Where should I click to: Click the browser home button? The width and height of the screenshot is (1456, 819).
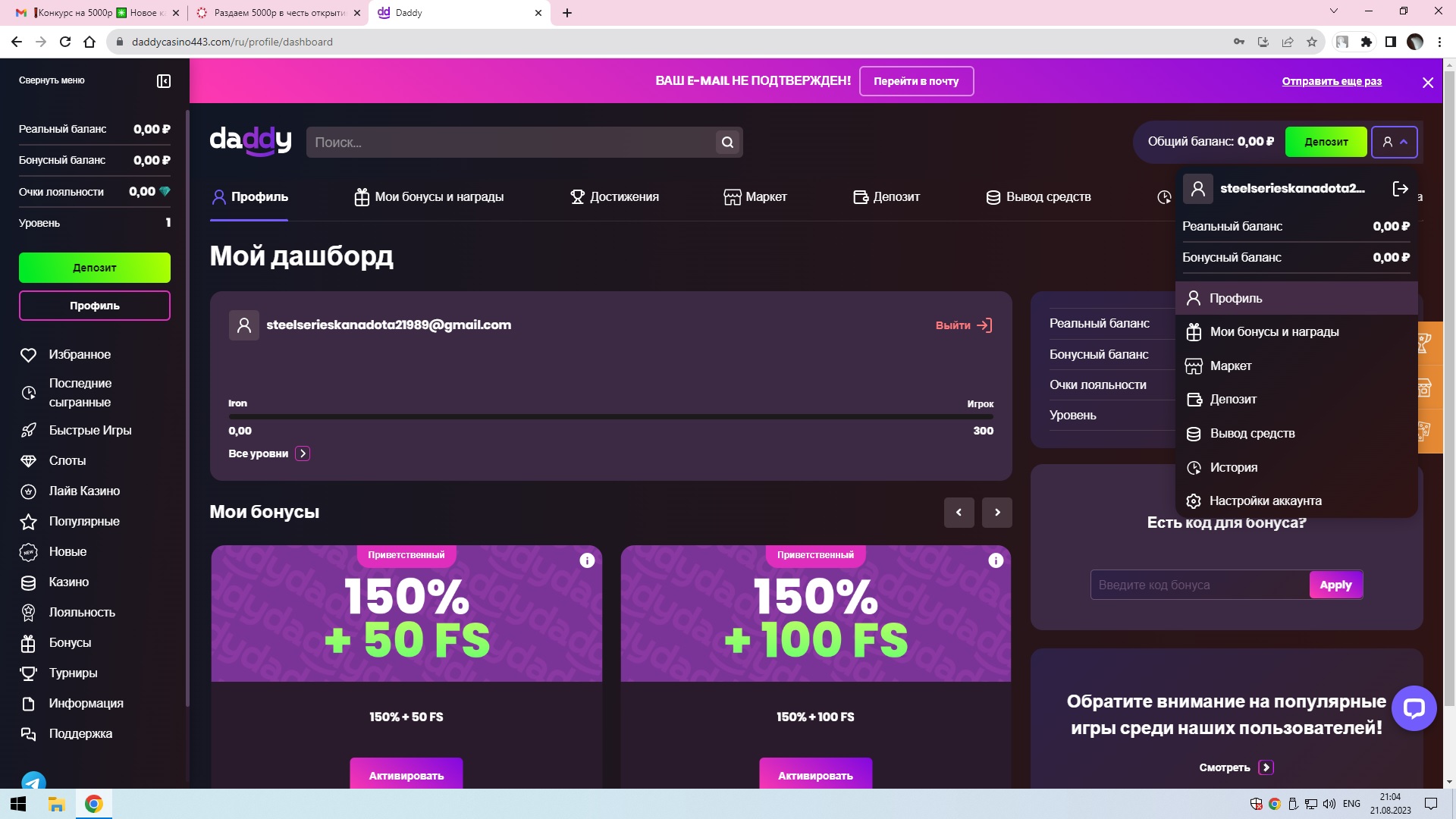click(89, 42)
